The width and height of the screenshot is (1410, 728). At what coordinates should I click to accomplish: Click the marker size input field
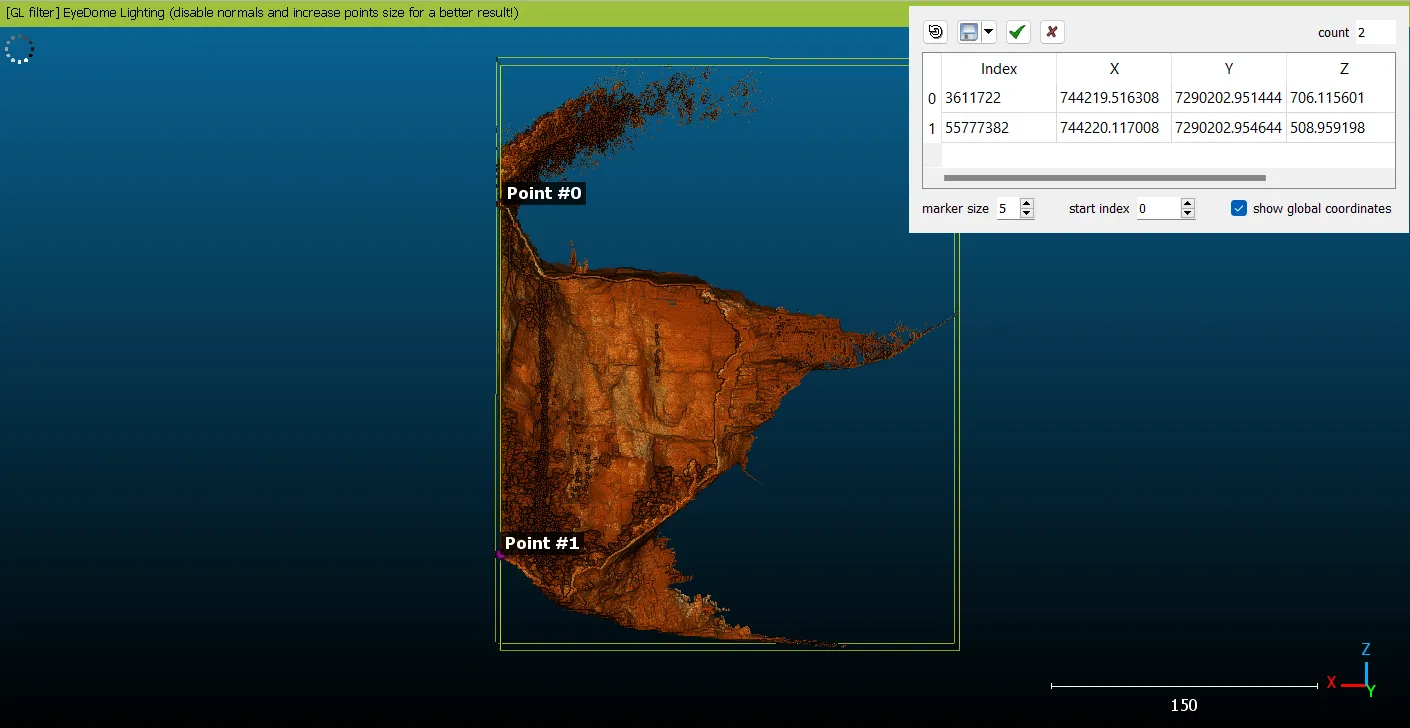(1007, 209)
